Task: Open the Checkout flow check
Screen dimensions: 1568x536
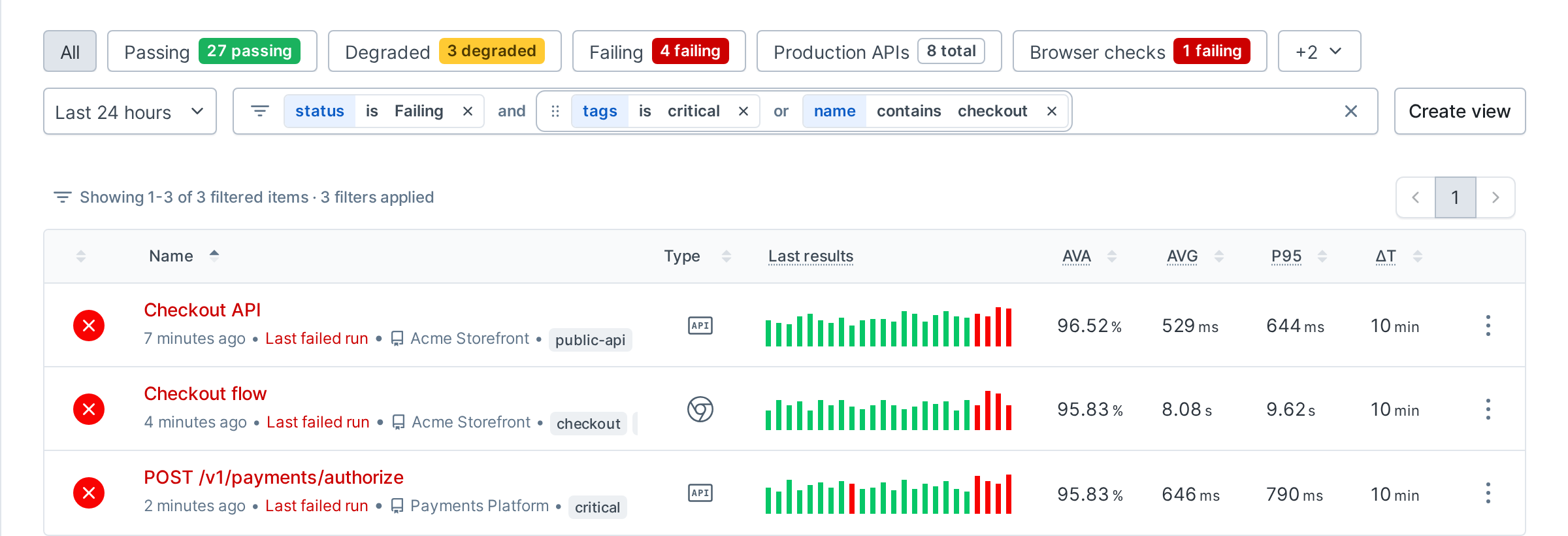Action: (205, 394)
